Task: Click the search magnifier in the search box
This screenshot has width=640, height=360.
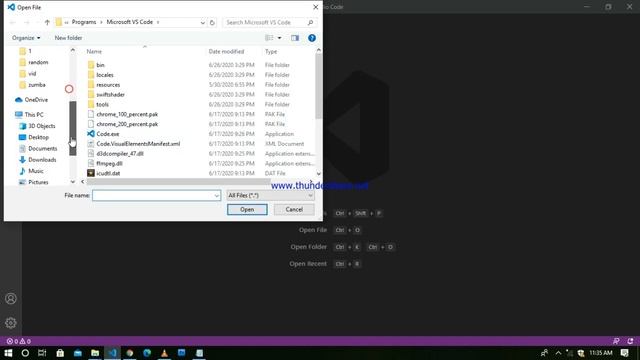Action: click(310, 22)
